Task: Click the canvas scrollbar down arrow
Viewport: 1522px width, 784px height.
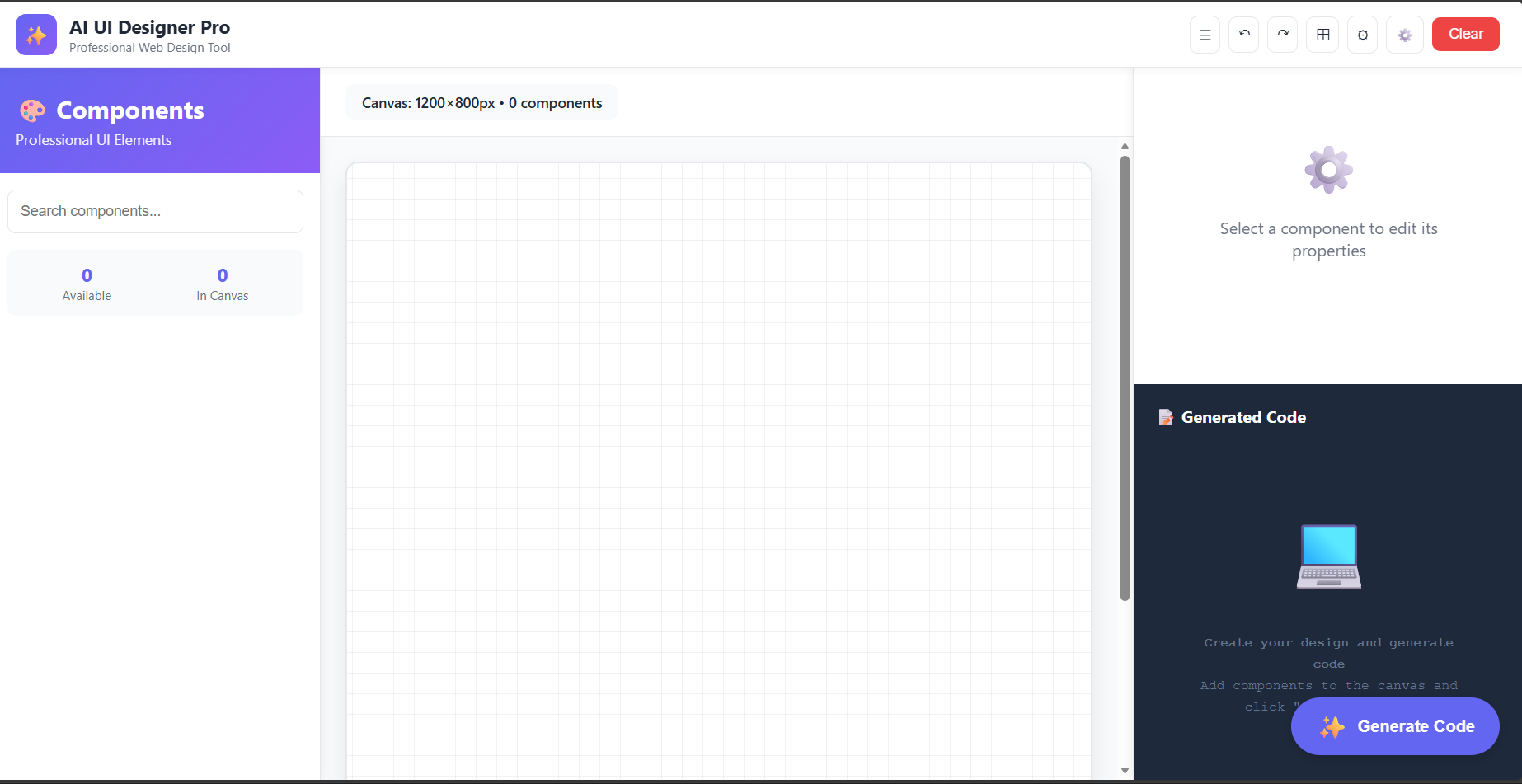Action: point(1125,771)
